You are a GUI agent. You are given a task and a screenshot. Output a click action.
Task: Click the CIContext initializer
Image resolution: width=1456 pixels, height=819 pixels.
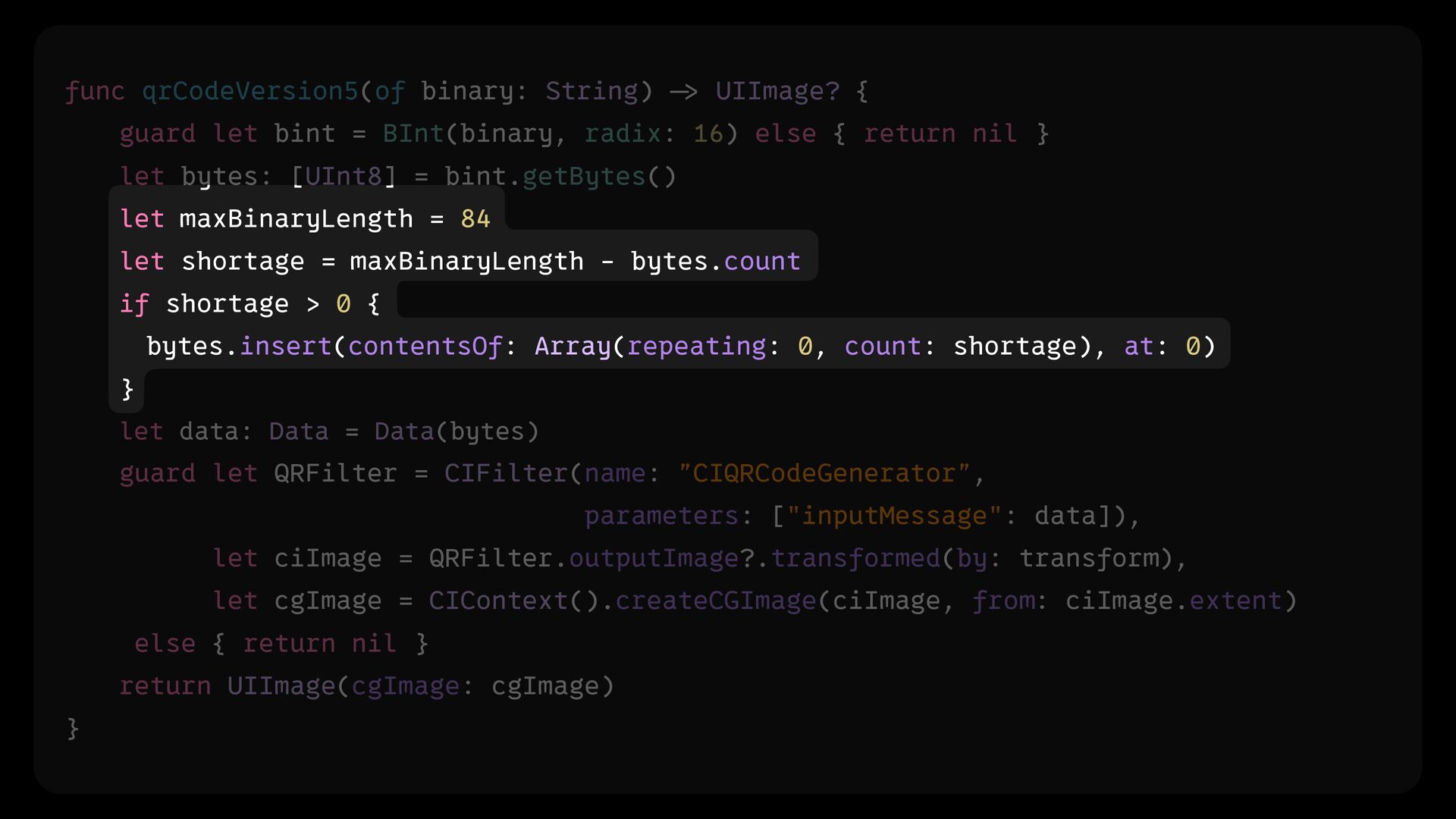[x=498, y=601]
